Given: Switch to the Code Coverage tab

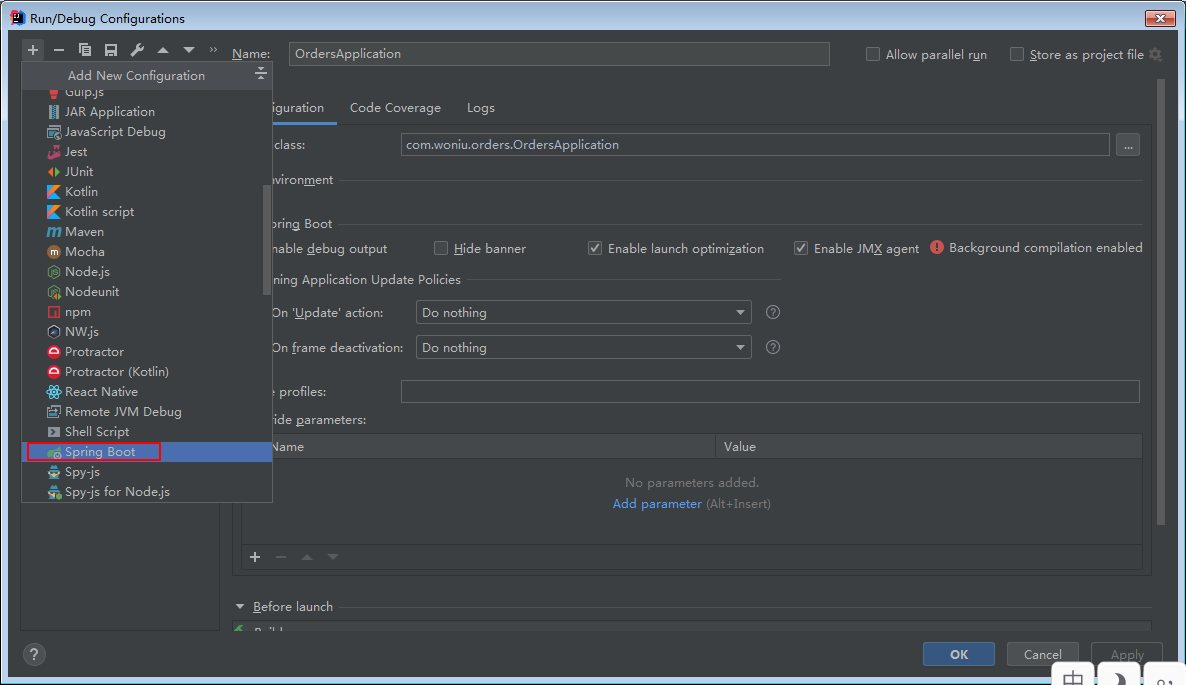Looking at the screenshot, I should click(395, 108).
